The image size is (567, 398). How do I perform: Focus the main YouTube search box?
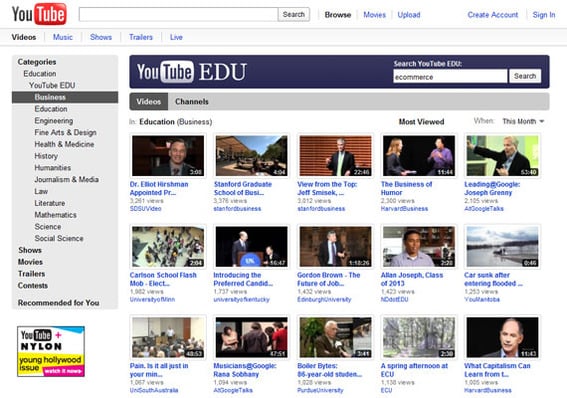click(x=178, y=14)
